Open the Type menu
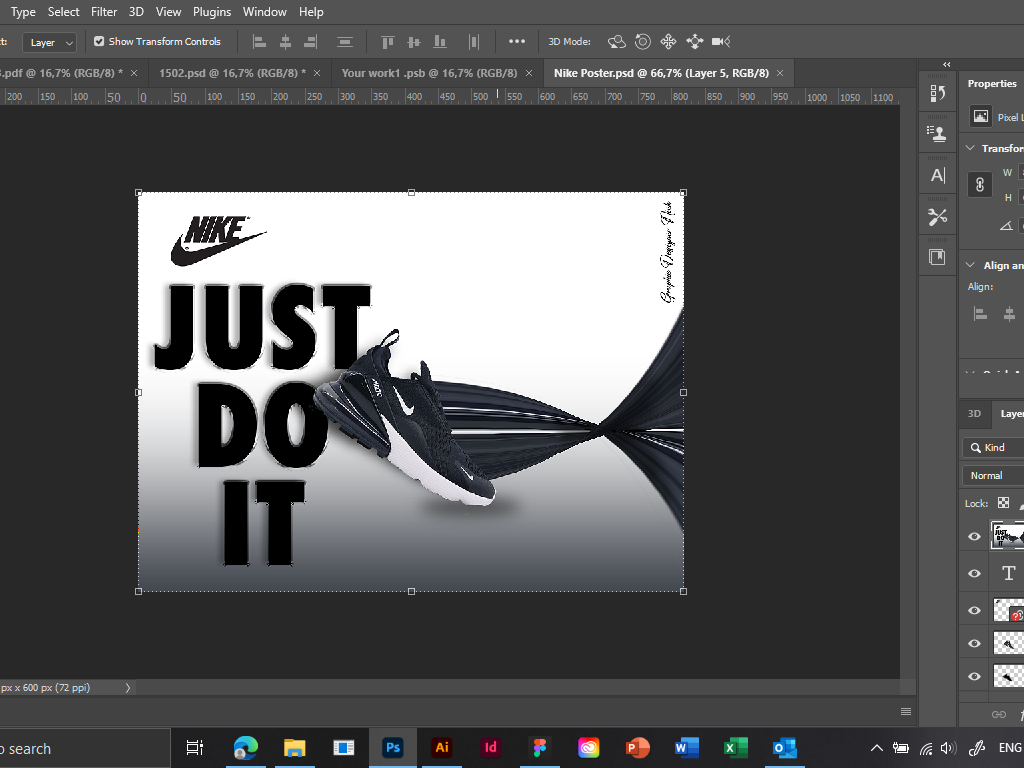This screenshot has width=1024, height=768. pyautogui.click(x=23, y=12)
